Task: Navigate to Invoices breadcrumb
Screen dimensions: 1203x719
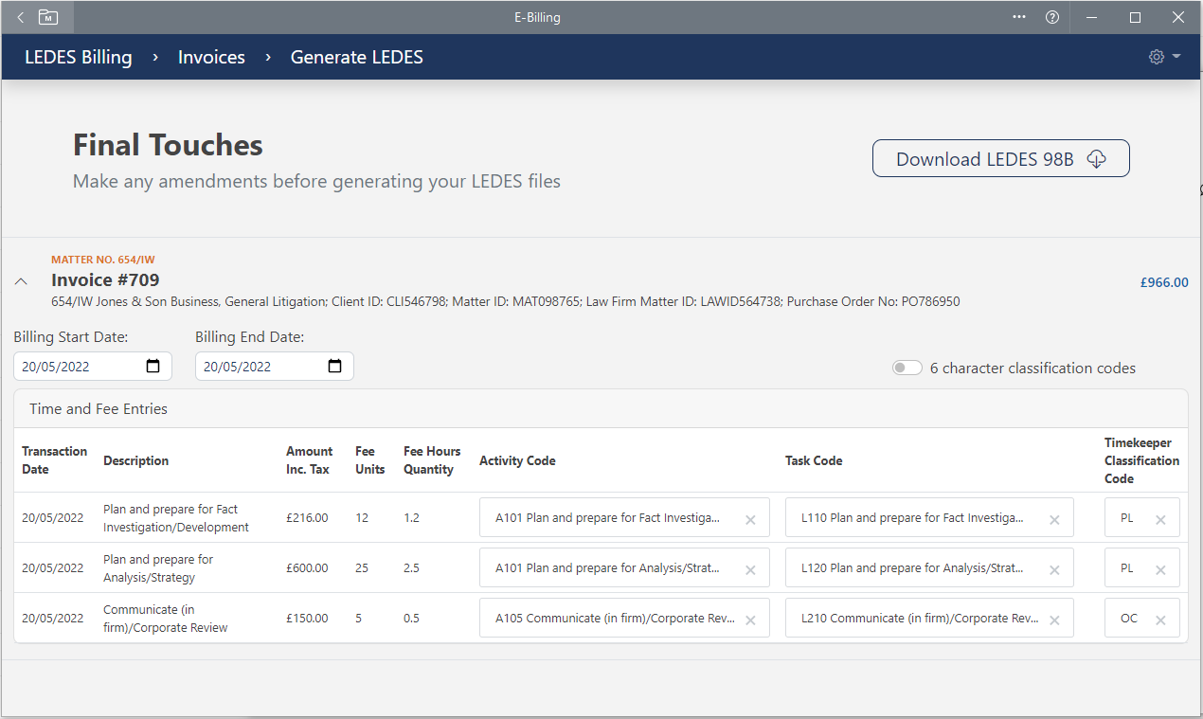Action: [x=211, y=57]
